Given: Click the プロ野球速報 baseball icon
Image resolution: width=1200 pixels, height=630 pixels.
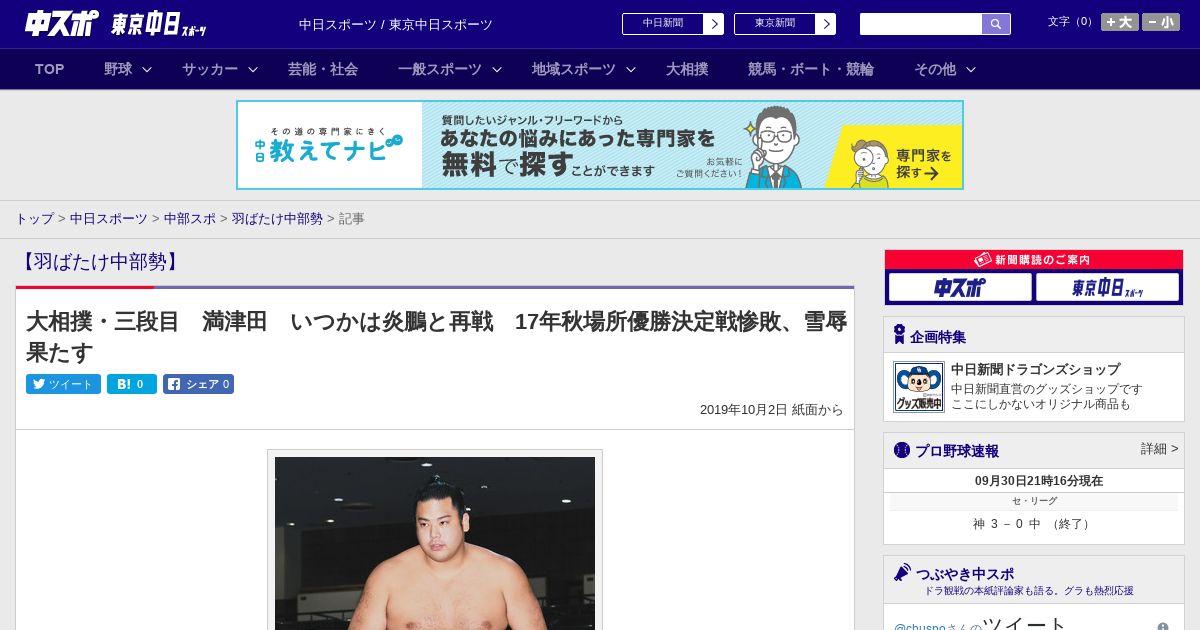Looking at the screenshot, I should point(902,450).
